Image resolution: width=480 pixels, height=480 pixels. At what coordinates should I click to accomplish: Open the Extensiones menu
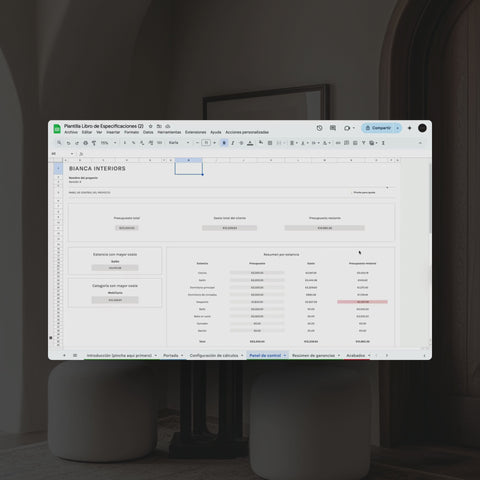[196, 132]
